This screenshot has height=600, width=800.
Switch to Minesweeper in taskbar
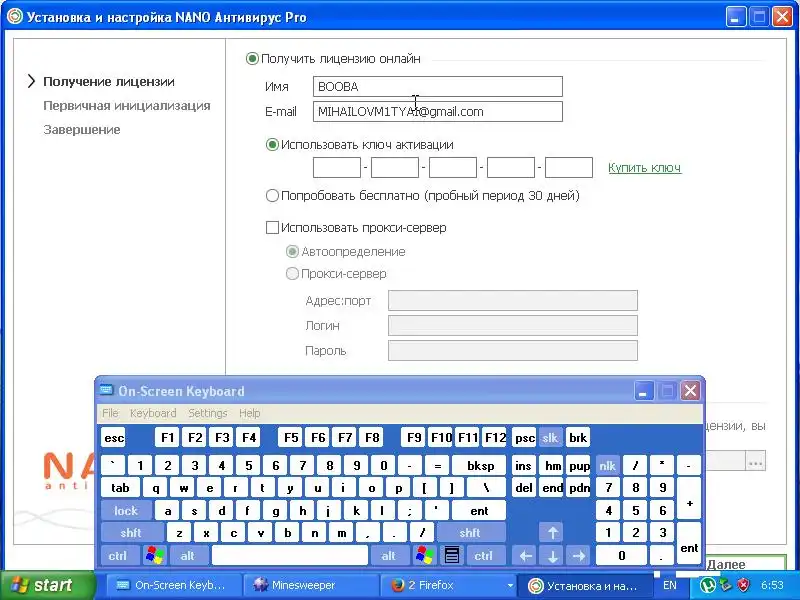click(x=311, y=585)
